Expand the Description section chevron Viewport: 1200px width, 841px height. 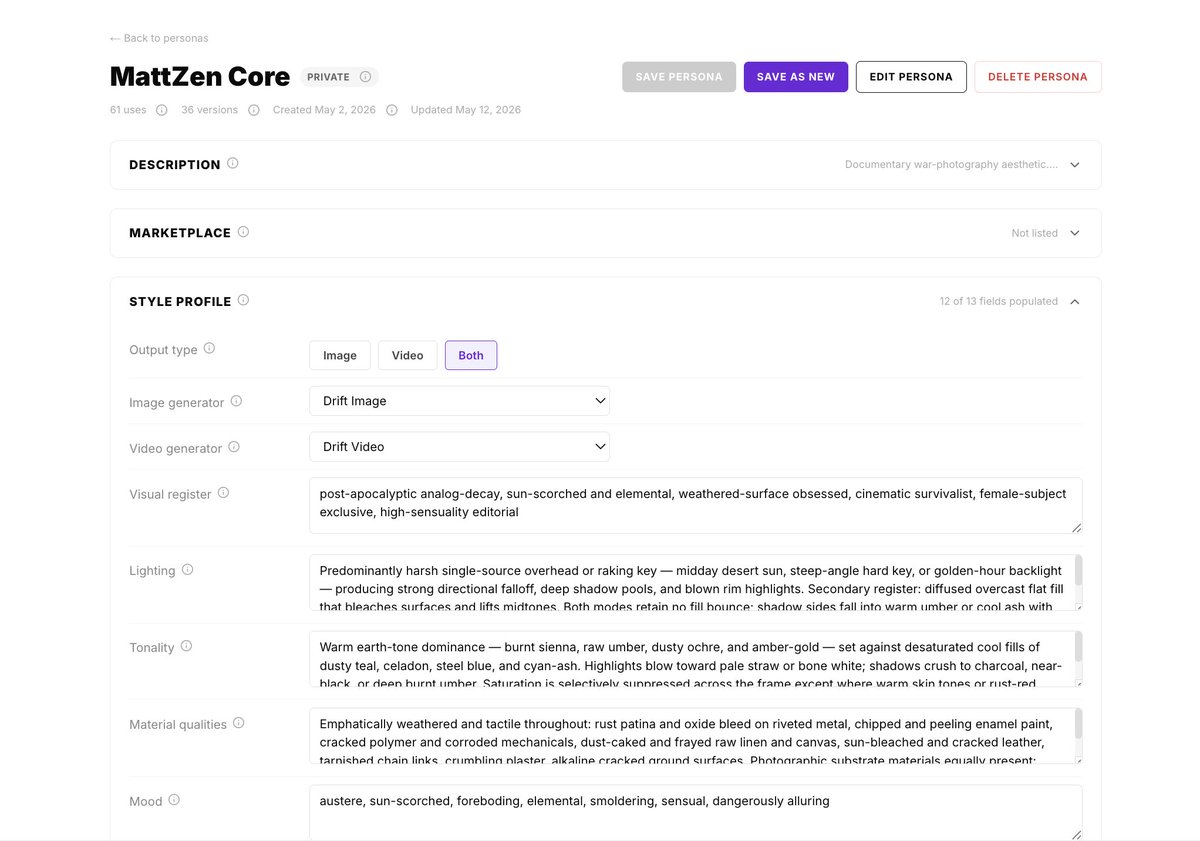[x=1075, y=165]
